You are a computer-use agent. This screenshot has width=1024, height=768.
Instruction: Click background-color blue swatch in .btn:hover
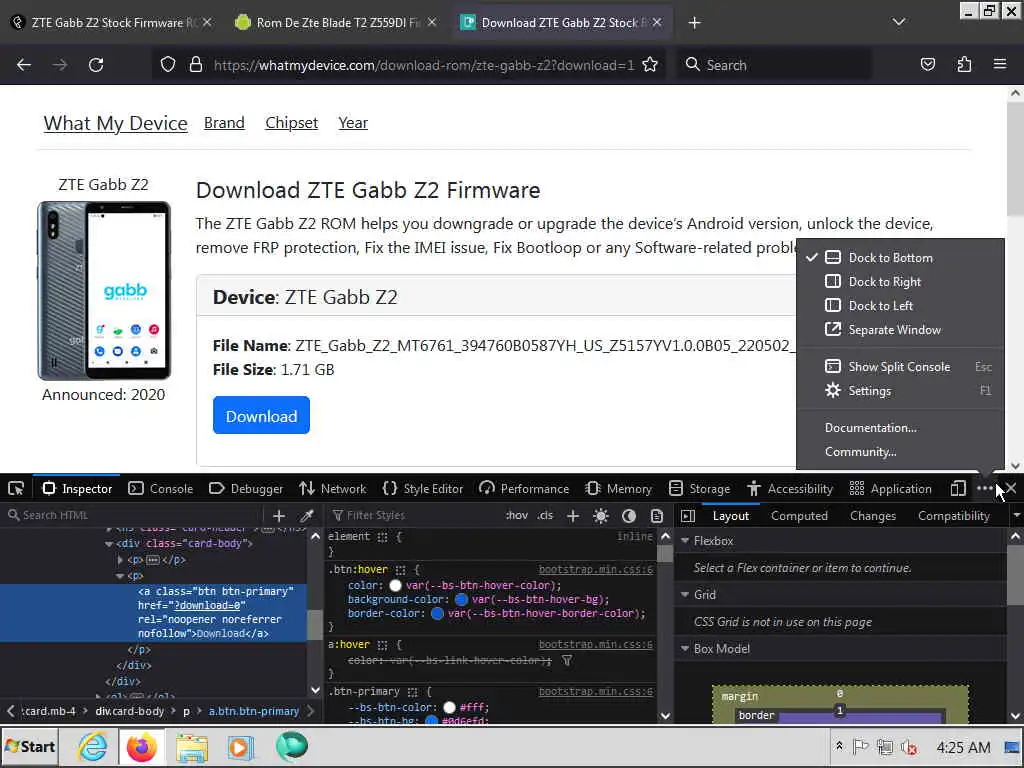pyautogui.click(x=461, y=599)
